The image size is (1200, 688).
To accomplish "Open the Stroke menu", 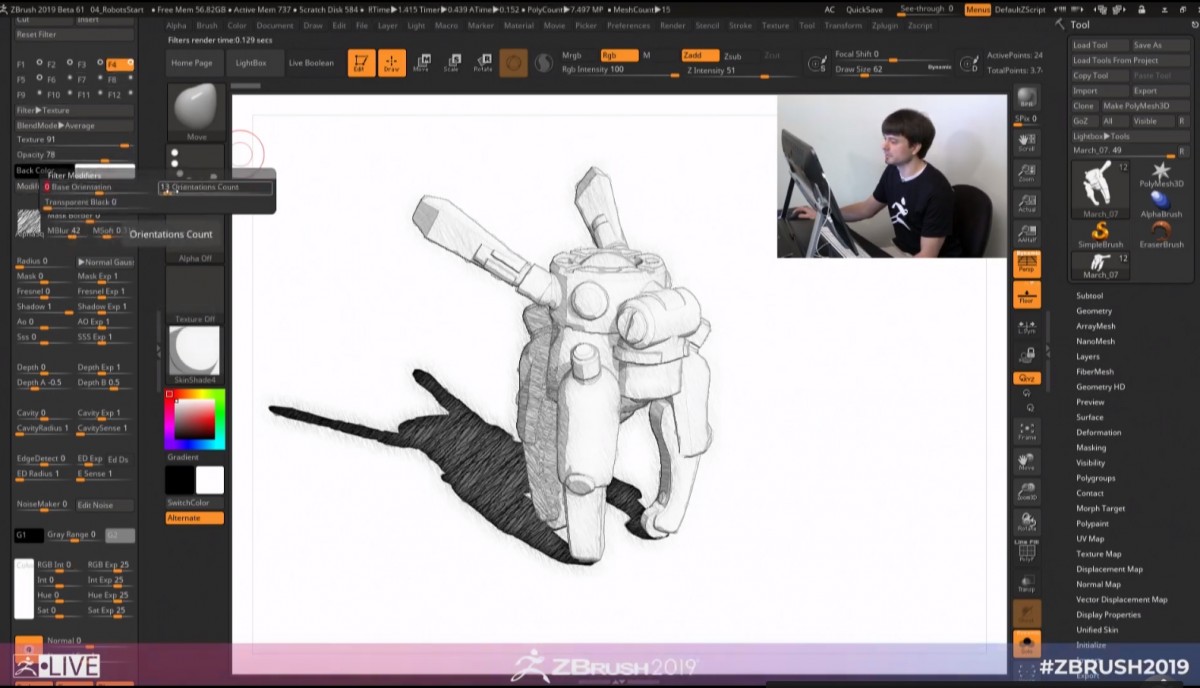I will 740,26.
